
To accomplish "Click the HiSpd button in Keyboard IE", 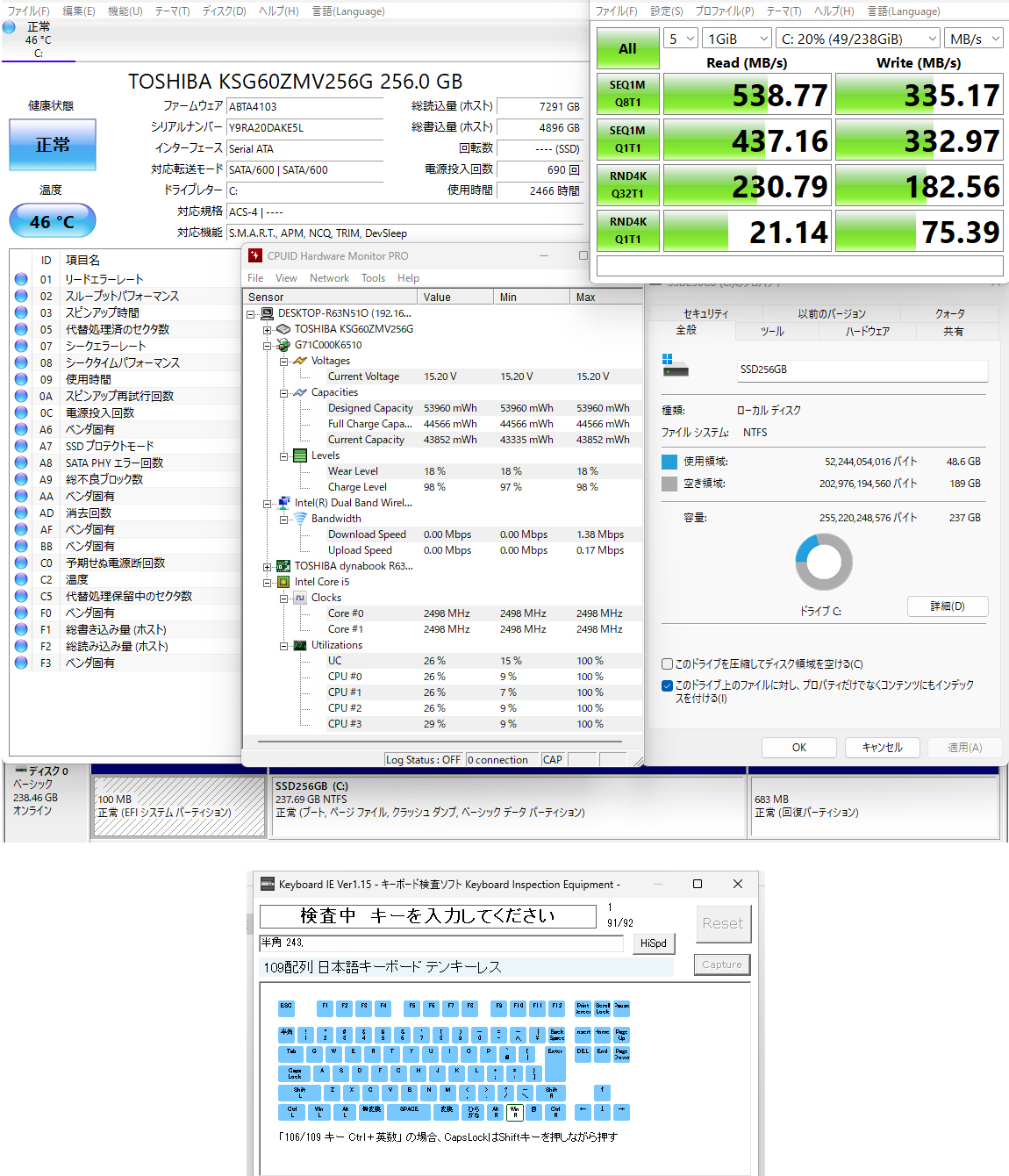I will (x=653, y=943).
